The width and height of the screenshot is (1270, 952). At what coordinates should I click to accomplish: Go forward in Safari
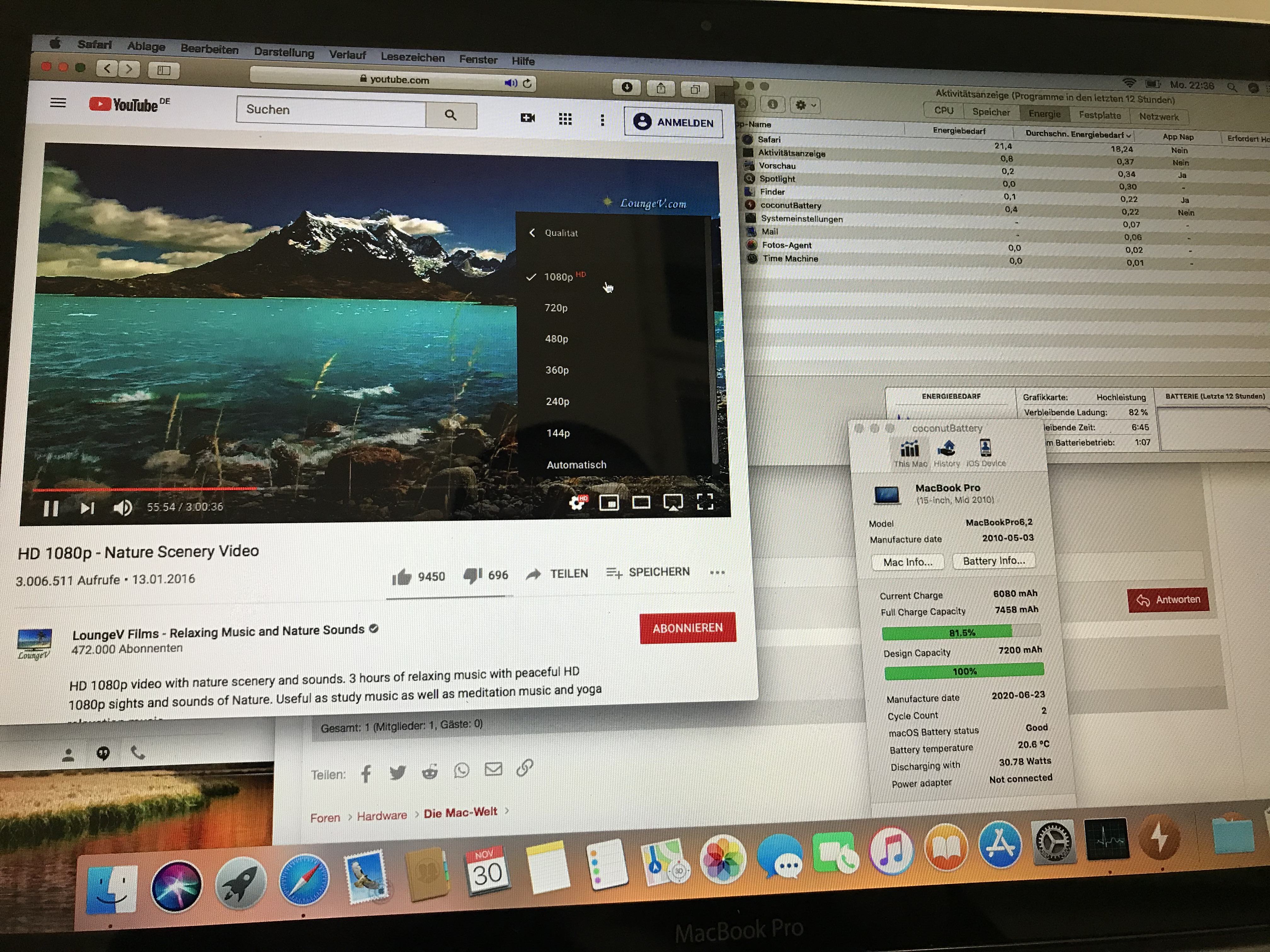(x=129, y=70)
